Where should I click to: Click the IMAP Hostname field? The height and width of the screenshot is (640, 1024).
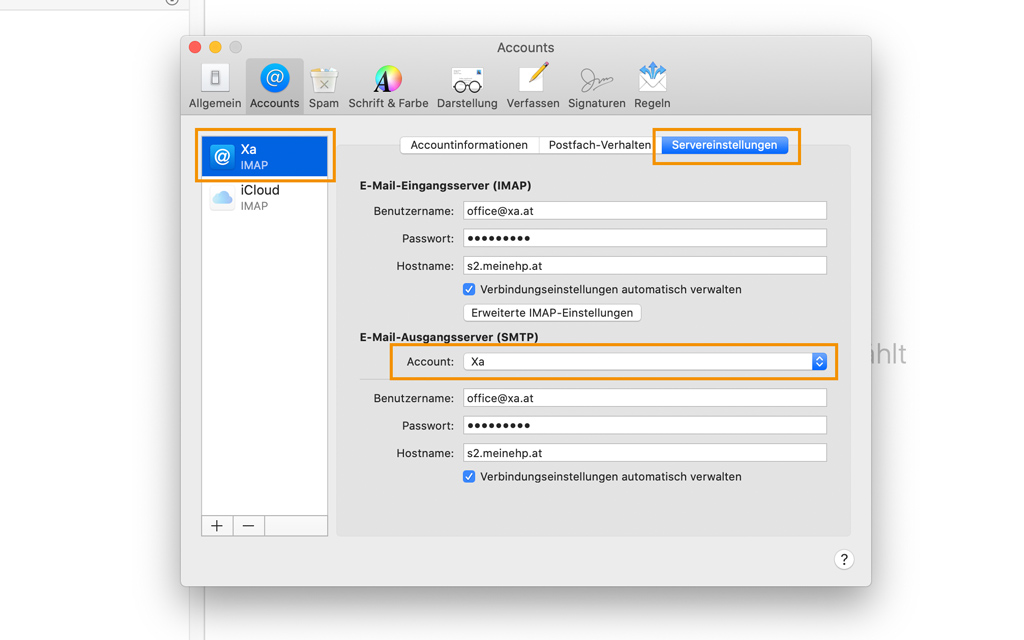[645, 266]
